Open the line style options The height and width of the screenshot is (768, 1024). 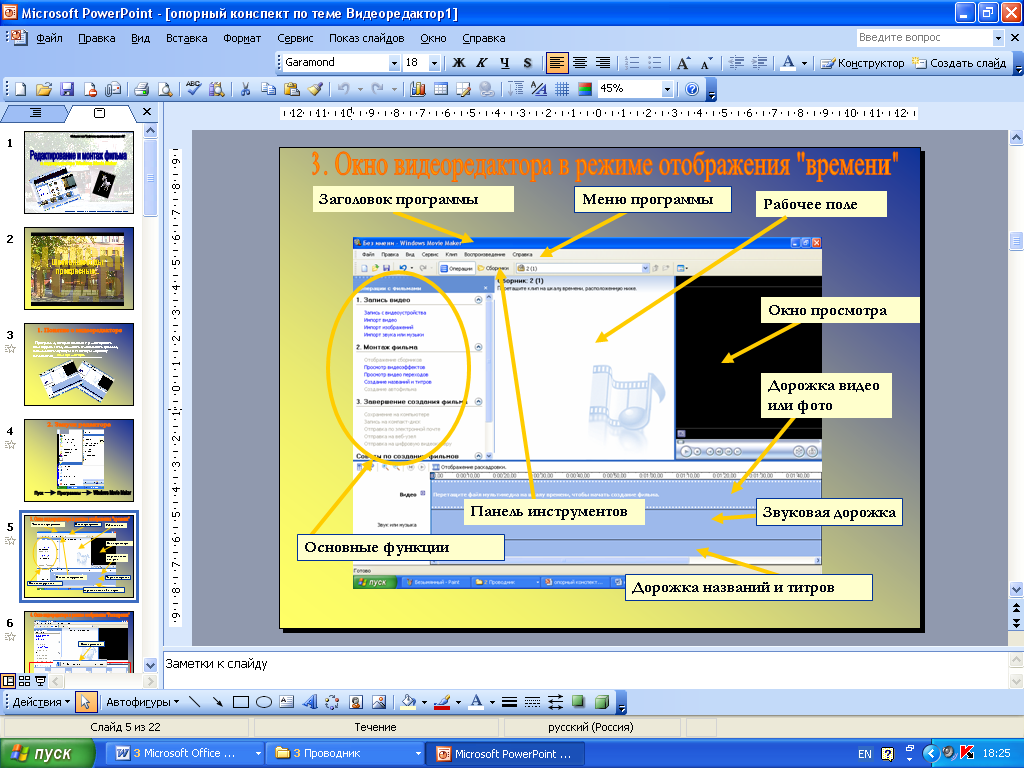pos(509,702)
